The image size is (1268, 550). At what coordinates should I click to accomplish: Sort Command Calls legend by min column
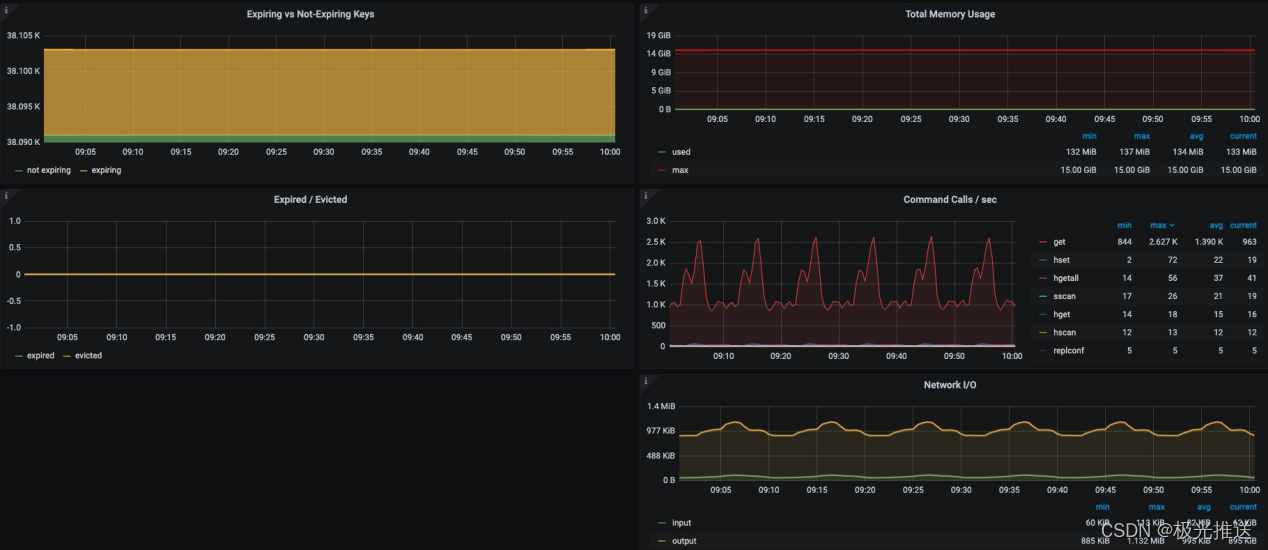pos(1125,226)
